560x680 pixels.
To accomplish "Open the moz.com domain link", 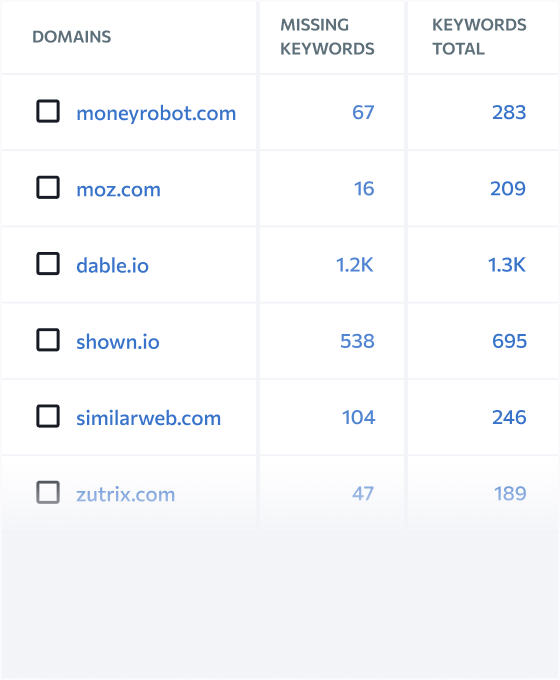I will point(118,190).
